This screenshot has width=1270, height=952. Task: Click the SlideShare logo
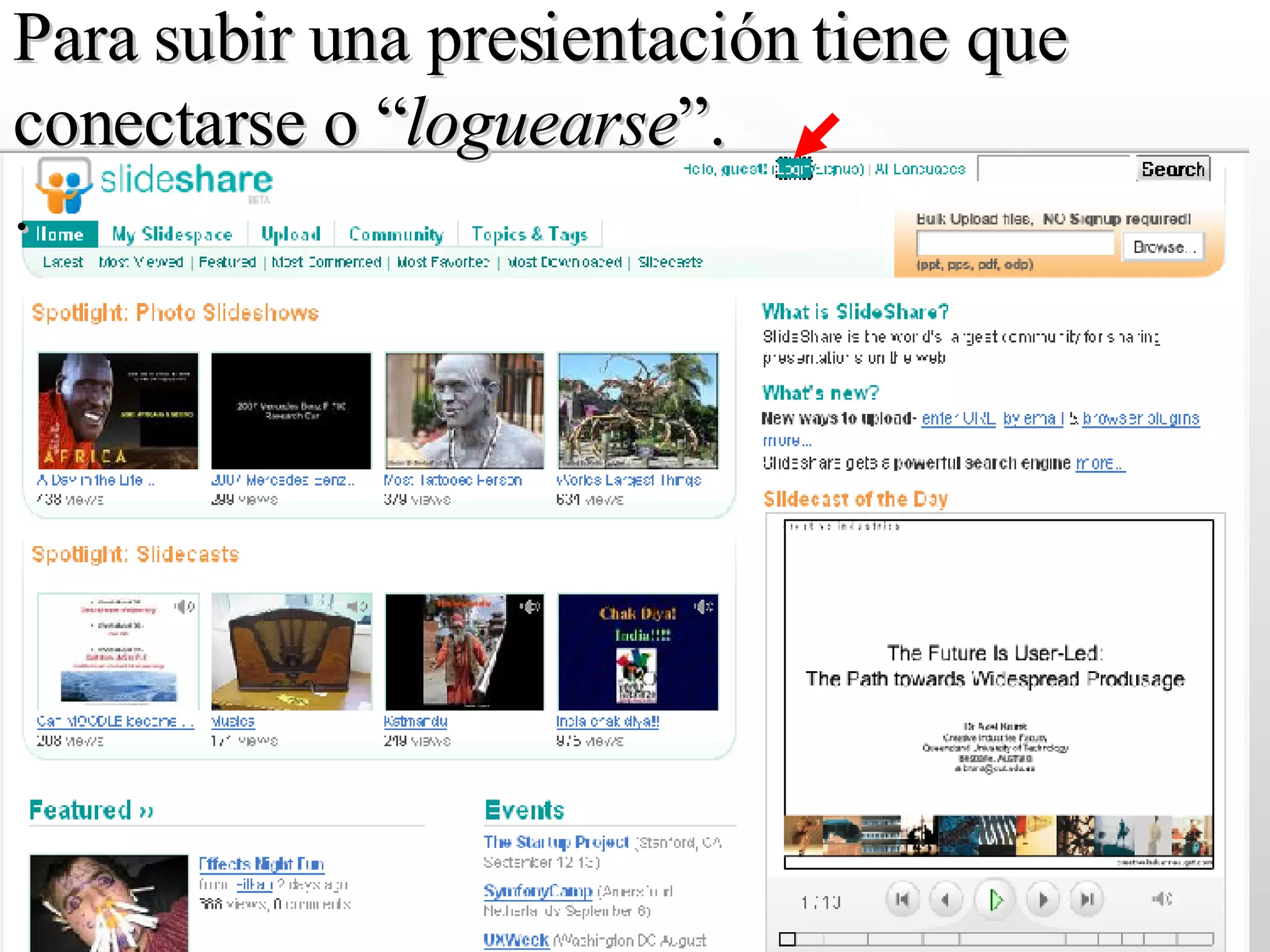click(155, 184)
